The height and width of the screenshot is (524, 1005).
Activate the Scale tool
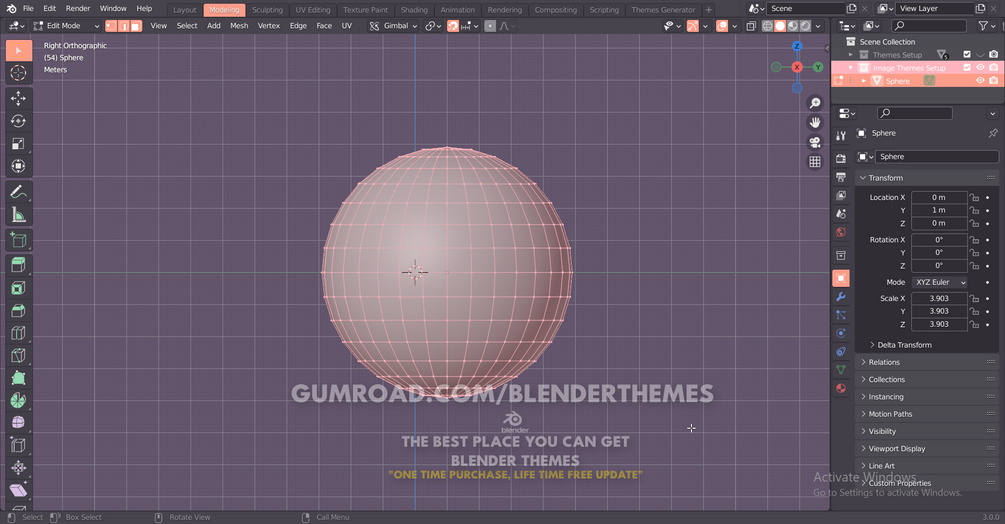(19, 143)
